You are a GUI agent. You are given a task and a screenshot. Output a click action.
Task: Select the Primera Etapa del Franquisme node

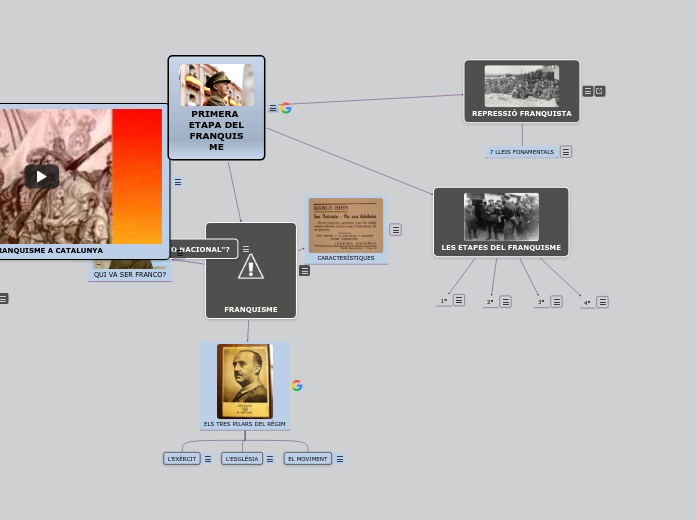[x=216, y=108]
